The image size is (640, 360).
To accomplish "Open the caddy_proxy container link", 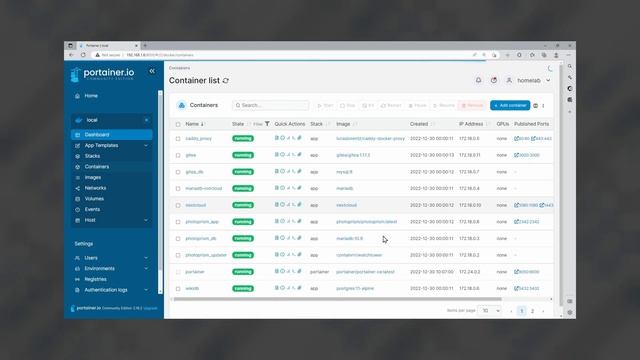I will [198, 139].
